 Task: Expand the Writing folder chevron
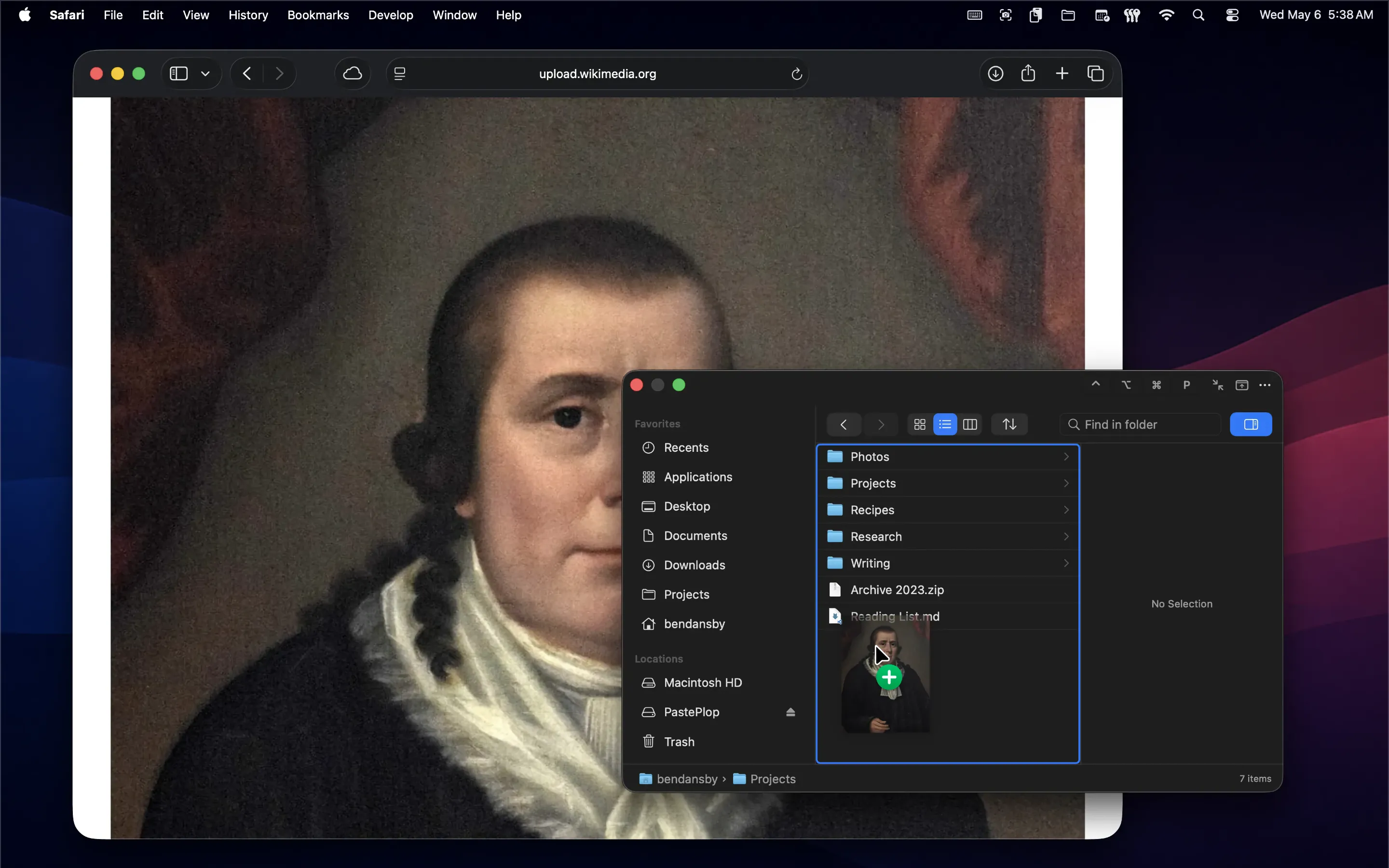click(1066, 563)
